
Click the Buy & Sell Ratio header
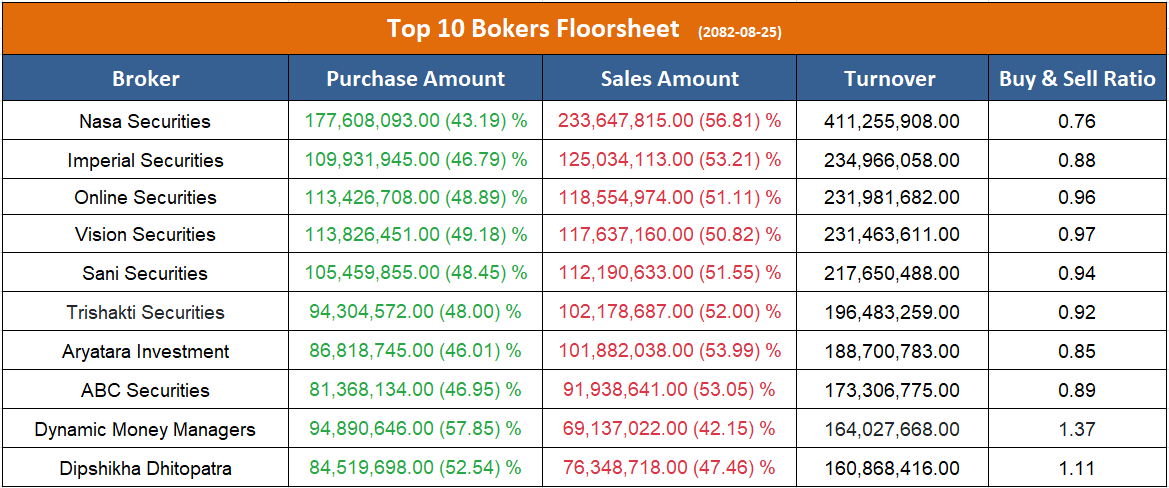pos(1077,79)
